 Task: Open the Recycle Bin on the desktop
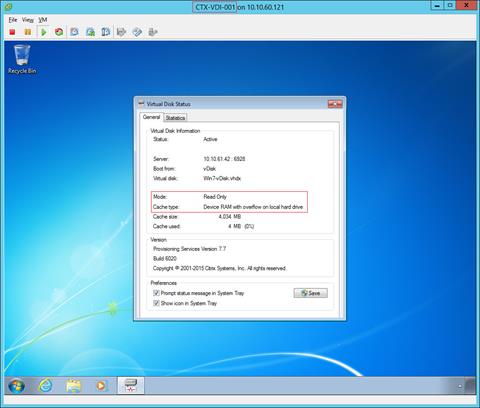pyautogui.click(x=22, y=59)
